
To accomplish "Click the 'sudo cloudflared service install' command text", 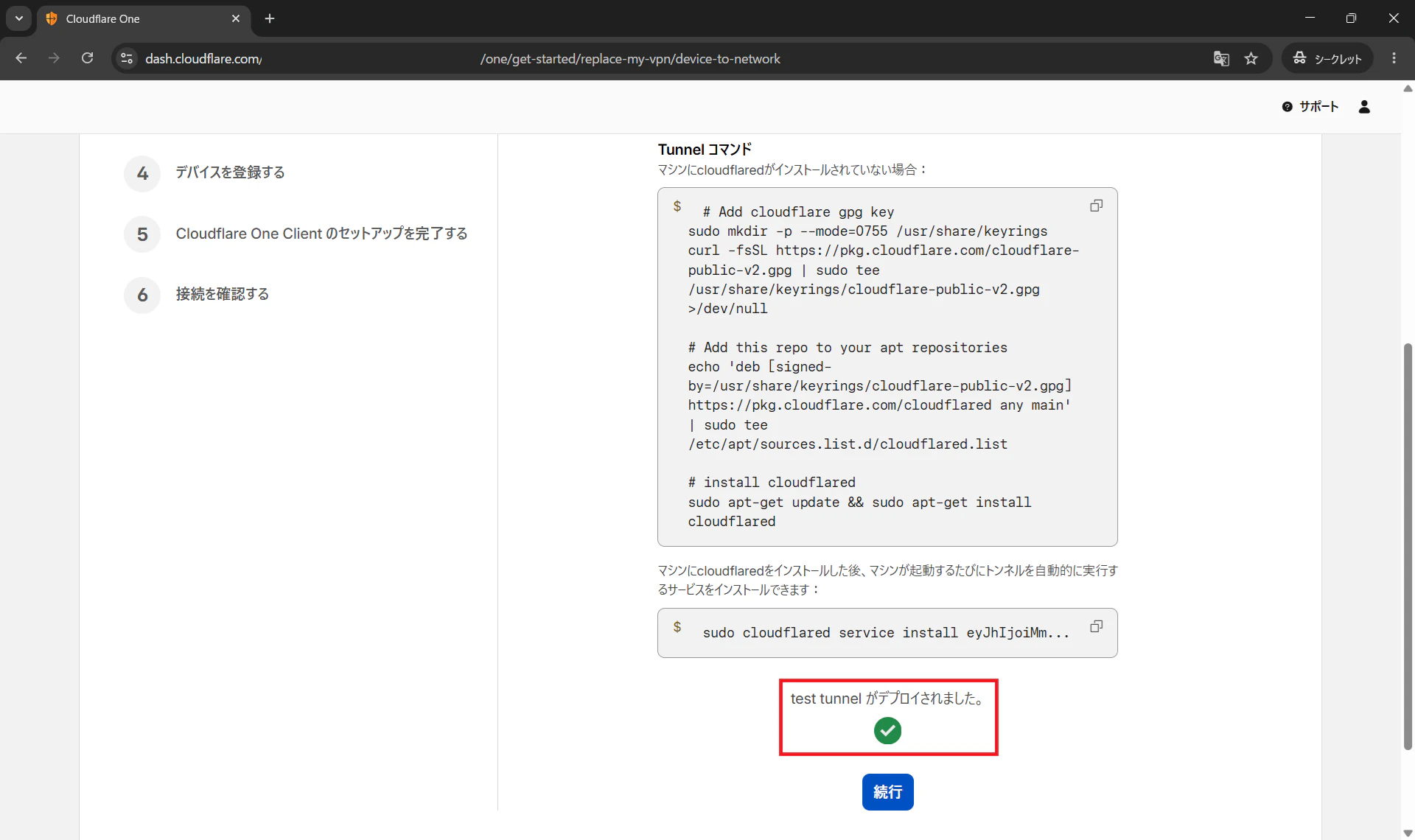I will tap(886, 633).
